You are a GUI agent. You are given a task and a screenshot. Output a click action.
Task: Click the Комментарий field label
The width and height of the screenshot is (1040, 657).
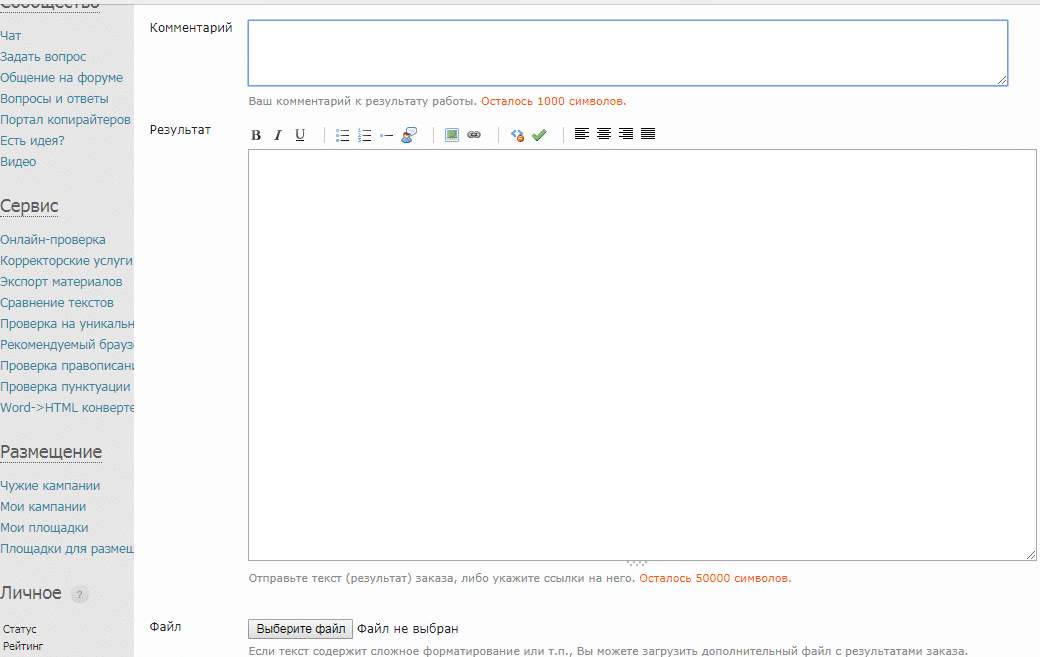tap(191, 28)
